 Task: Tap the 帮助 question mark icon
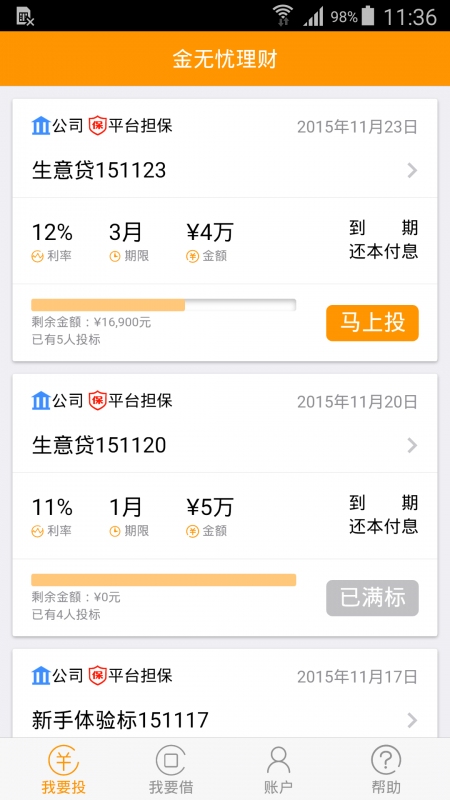386,760
